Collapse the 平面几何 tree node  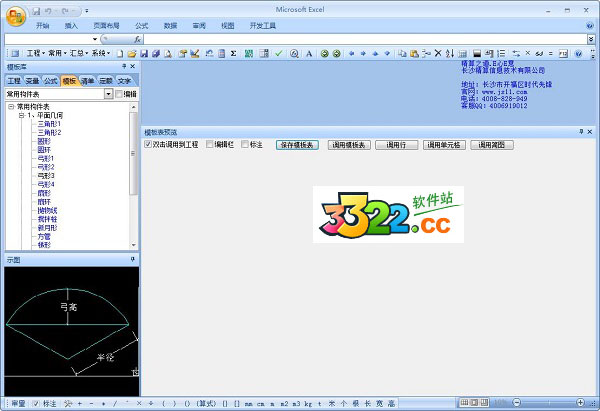[x=21, y=115]
